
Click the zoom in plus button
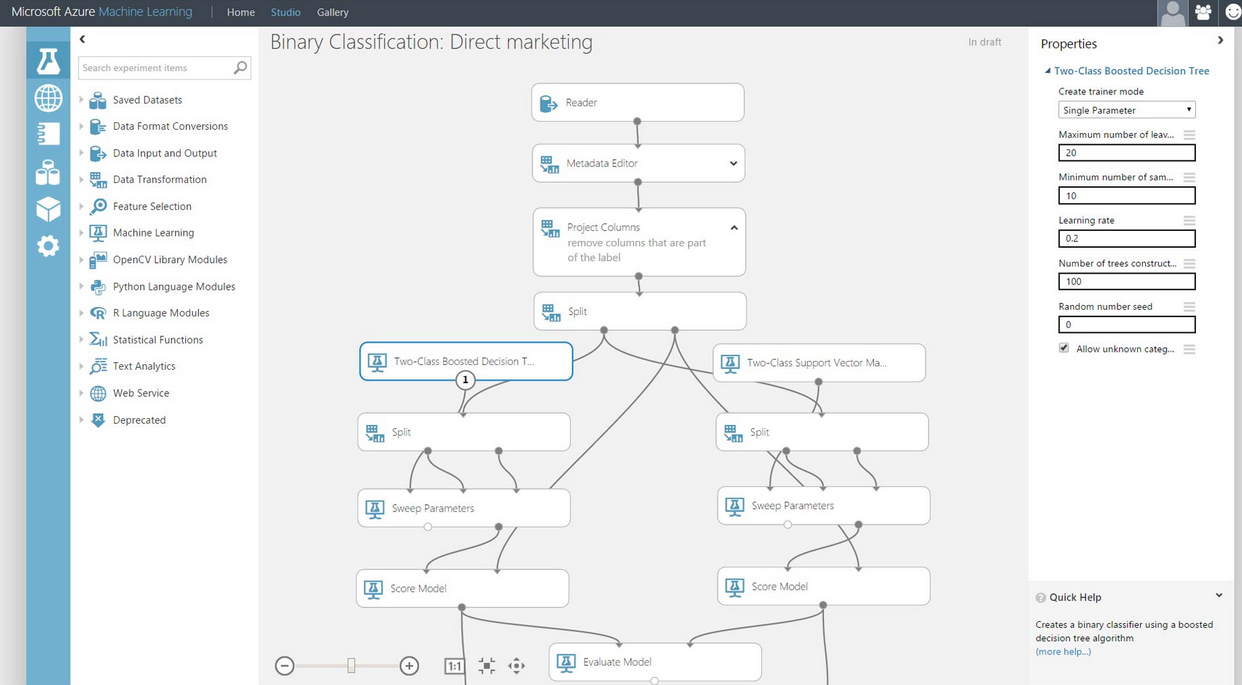409,666
